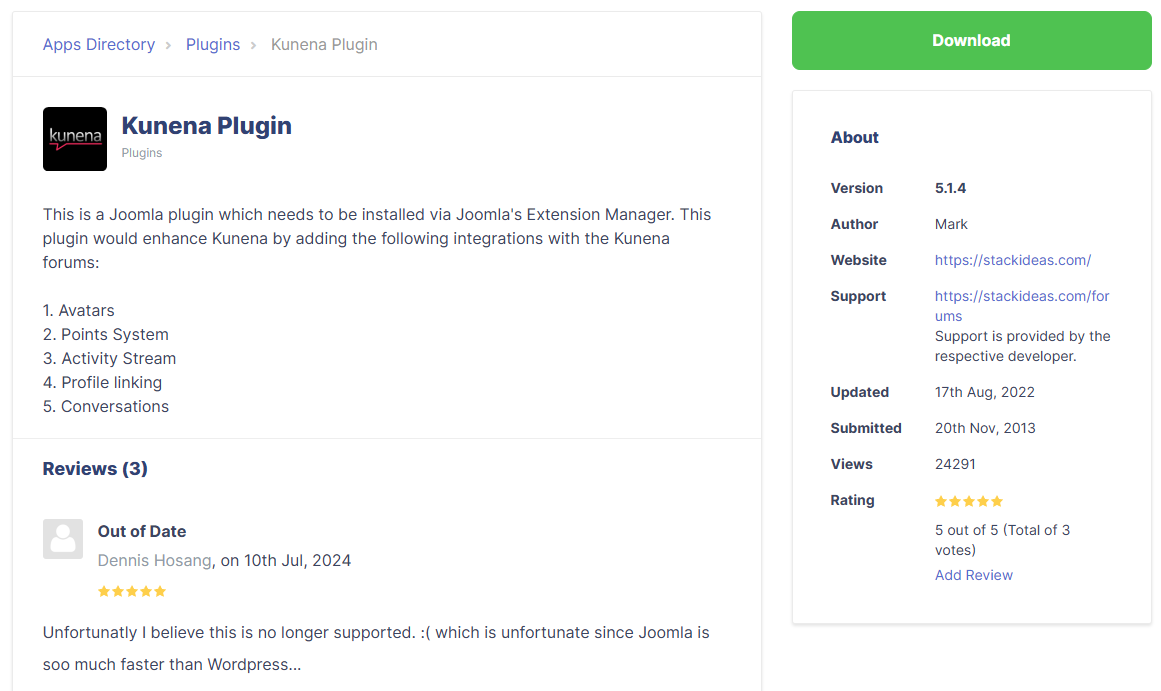This screenshot has height=691, width=1161.
Task: Click the chevron before Kunena Plugin breadcrumb
Action: point(254,45)
